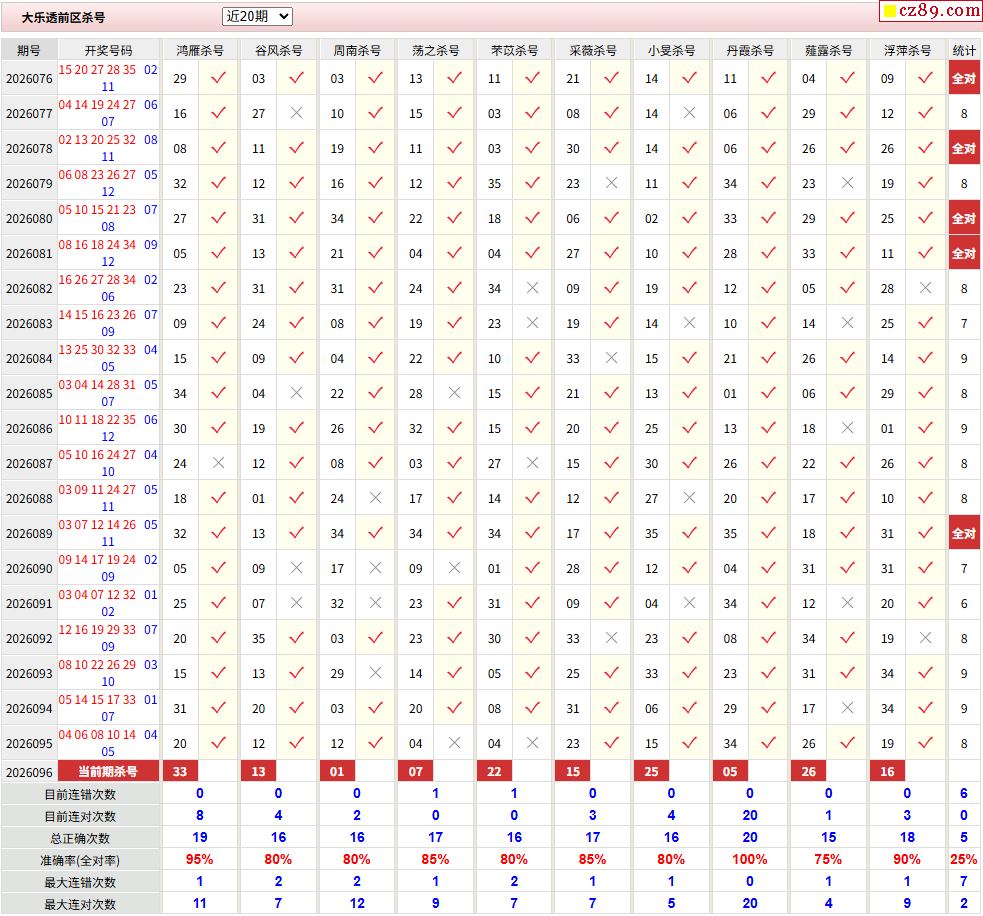Click the 准确率(全对率) row label
Viewport: 983px width, 916px height.
pyautogui.click(x=80, y=860)
